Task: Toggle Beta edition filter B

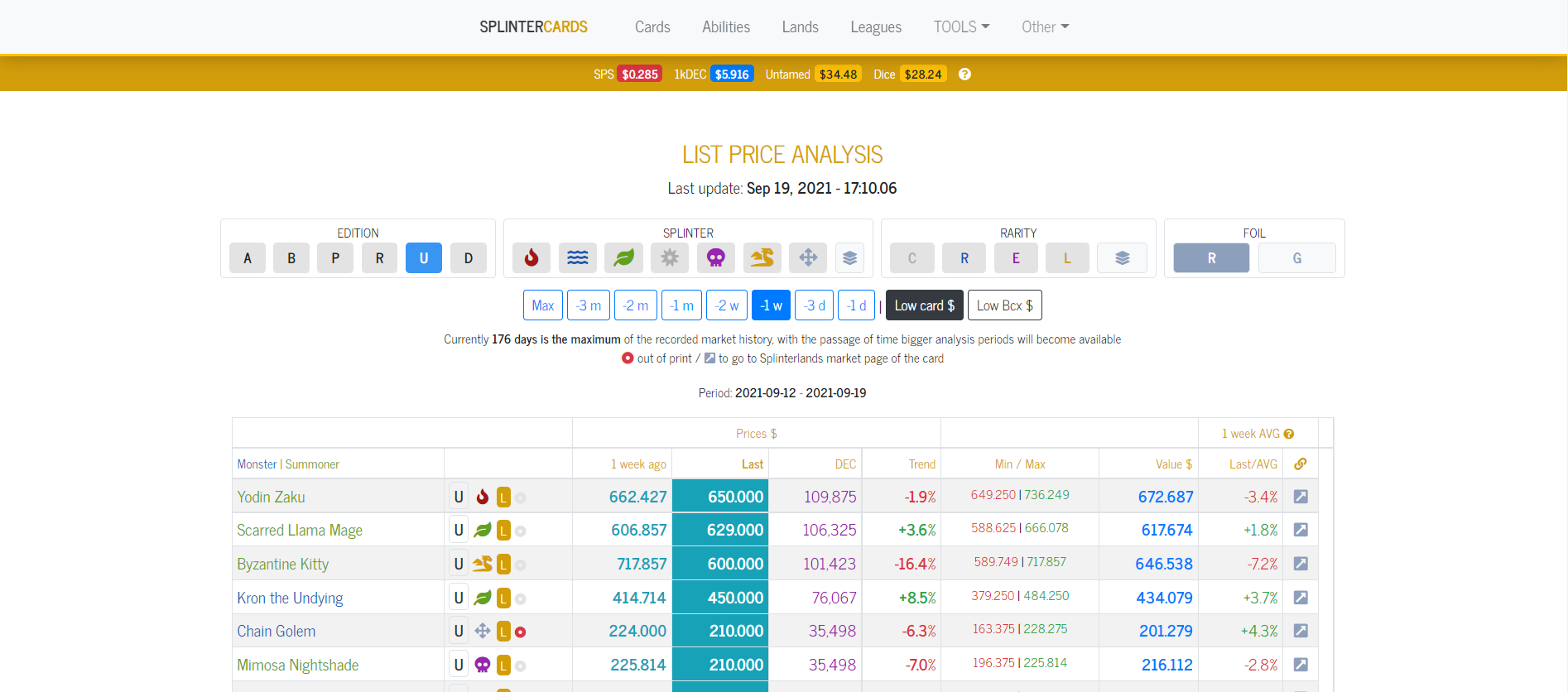Action: tap(291, 258)
